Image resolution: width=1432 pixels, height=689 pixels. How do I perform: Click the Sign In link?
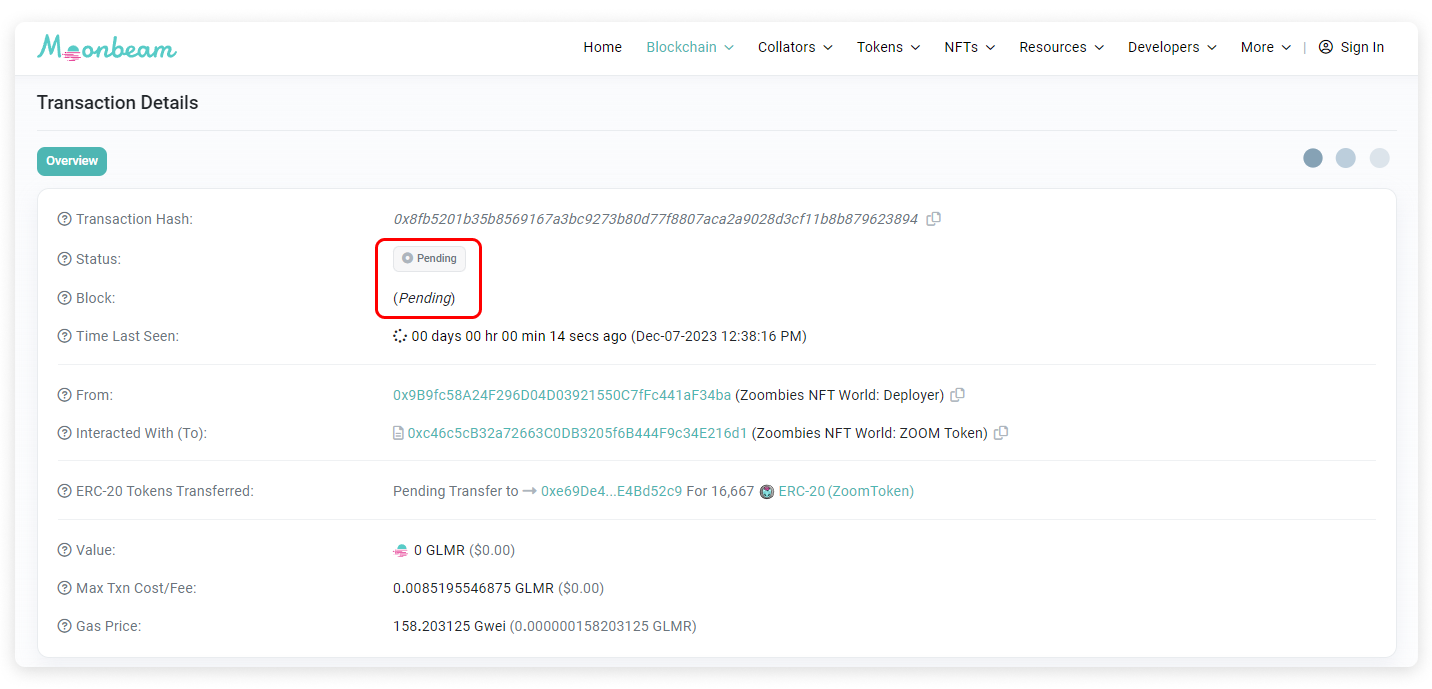coord(1362,47)
